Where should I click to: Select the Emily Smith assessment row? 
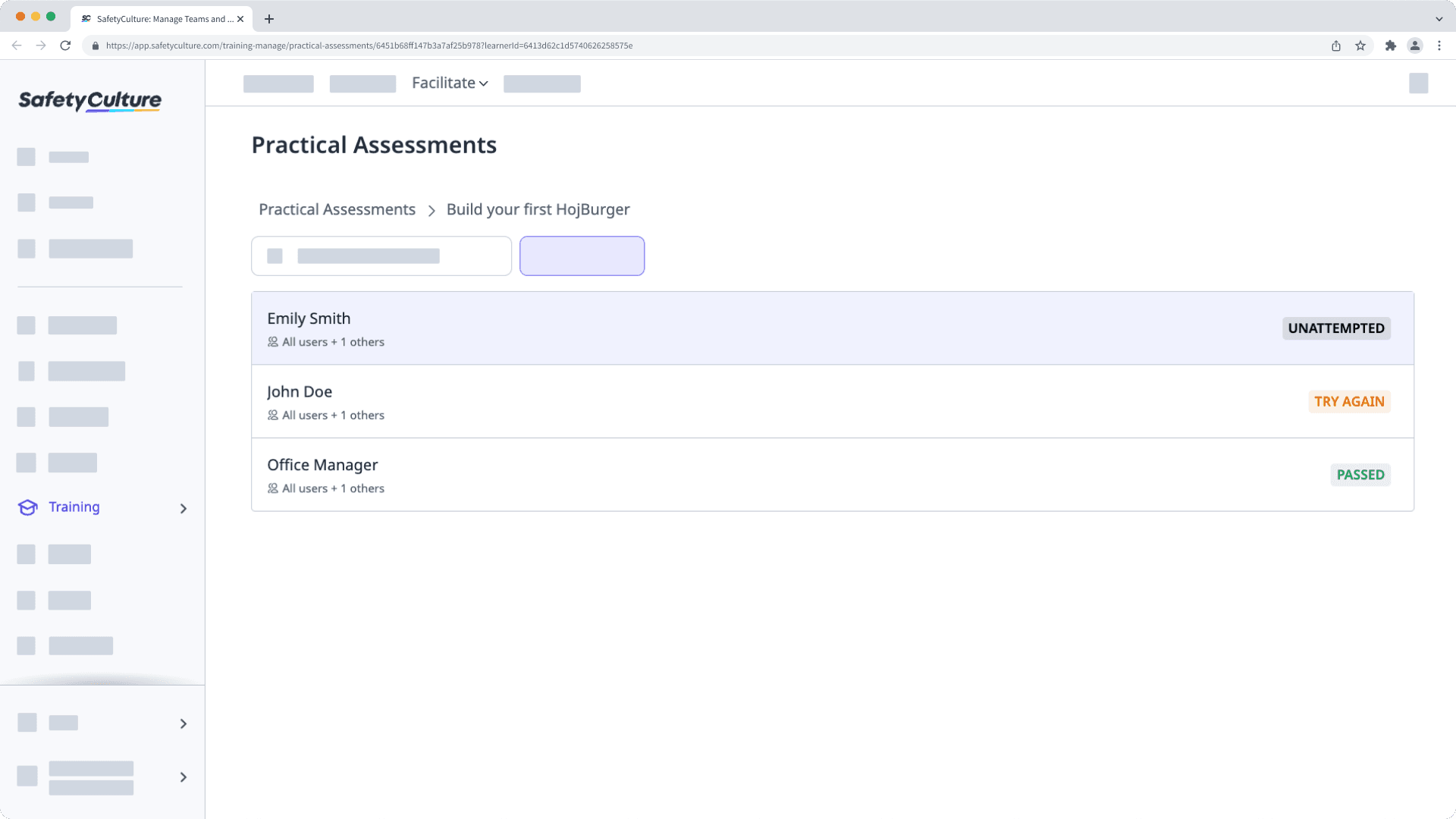click(x=832, y=328)
